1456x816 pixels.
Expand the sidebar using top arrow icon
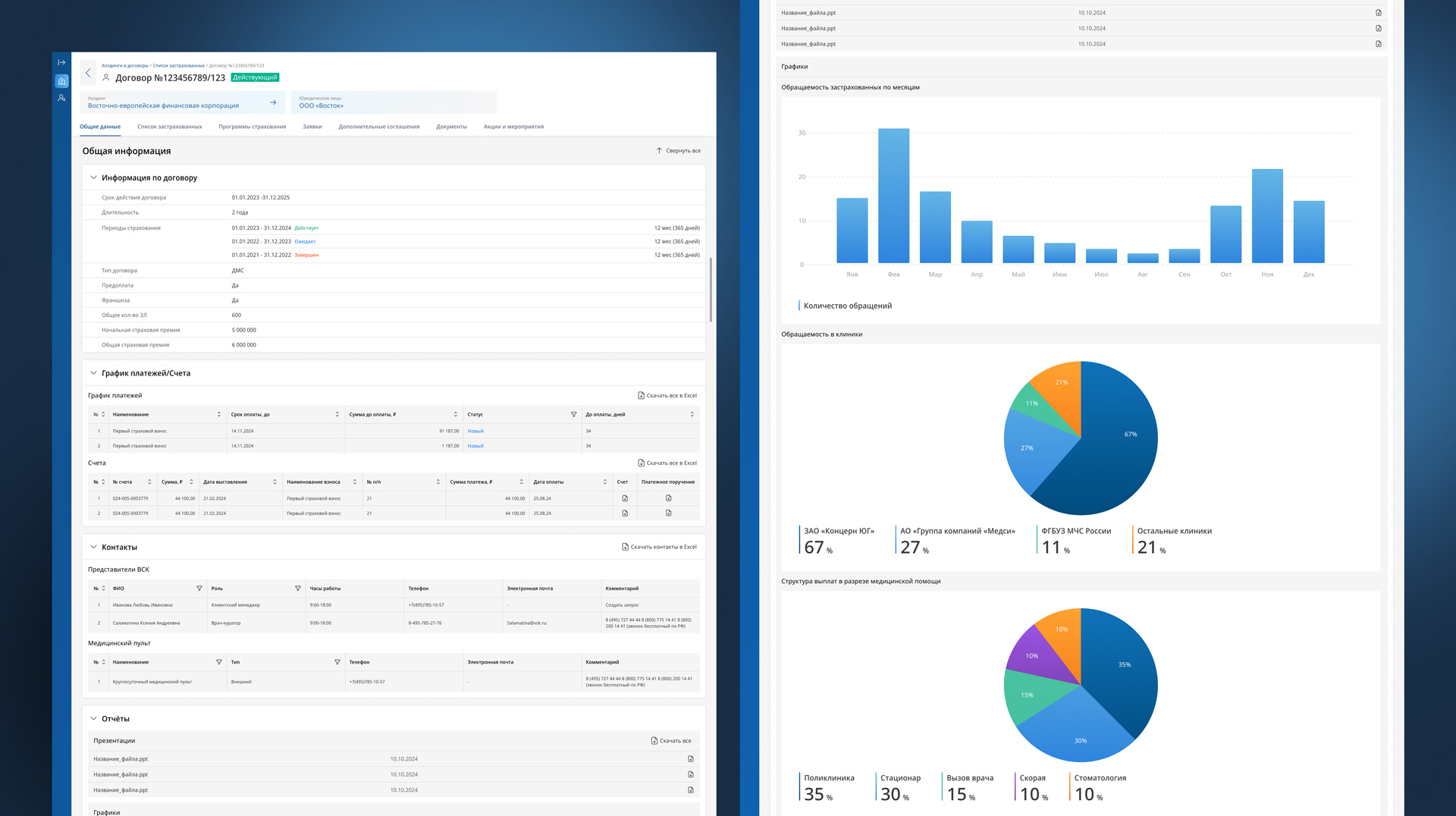(x=61, y=62)
